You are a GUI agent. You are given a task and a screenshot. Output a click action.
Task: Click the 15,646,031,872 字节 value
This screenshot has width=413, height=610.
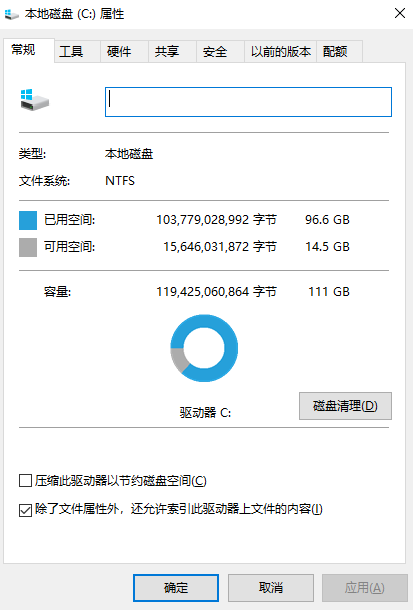[220, 247]
